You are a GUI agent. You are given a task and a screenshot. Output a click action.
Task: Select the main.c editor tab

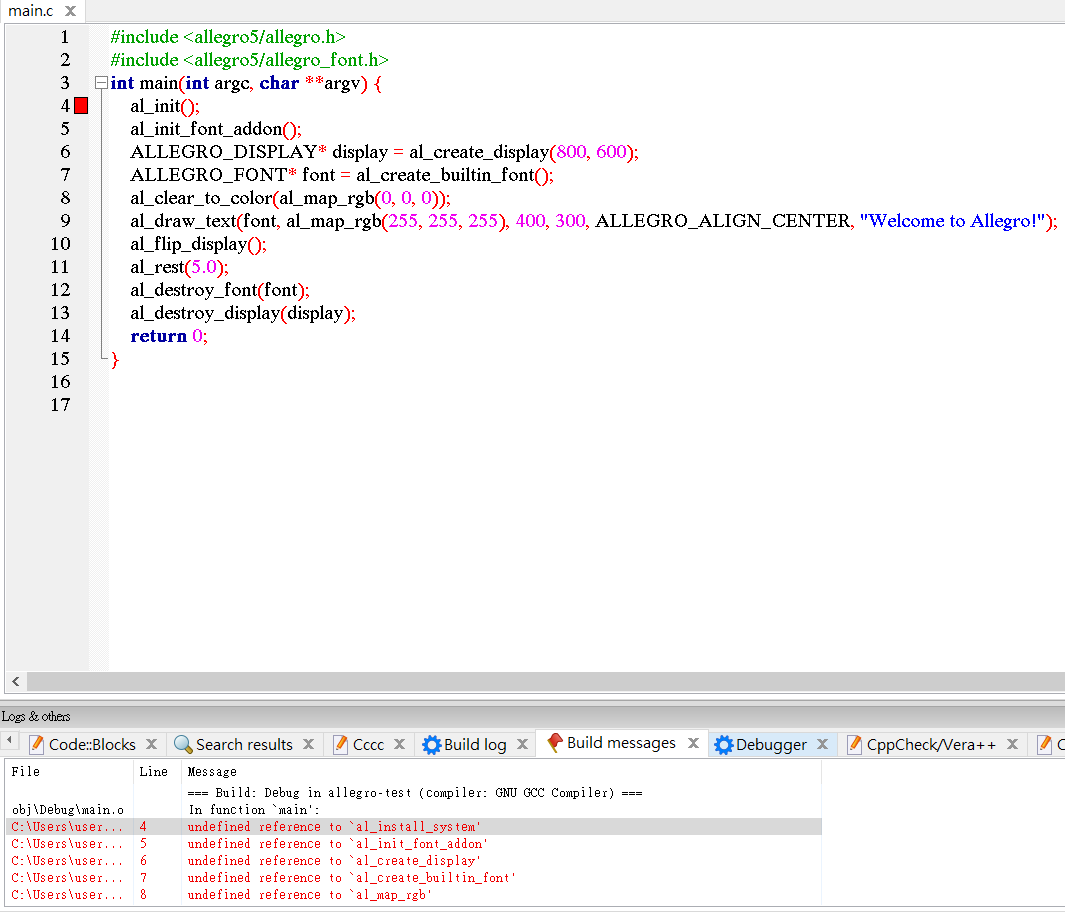(30, 11)
